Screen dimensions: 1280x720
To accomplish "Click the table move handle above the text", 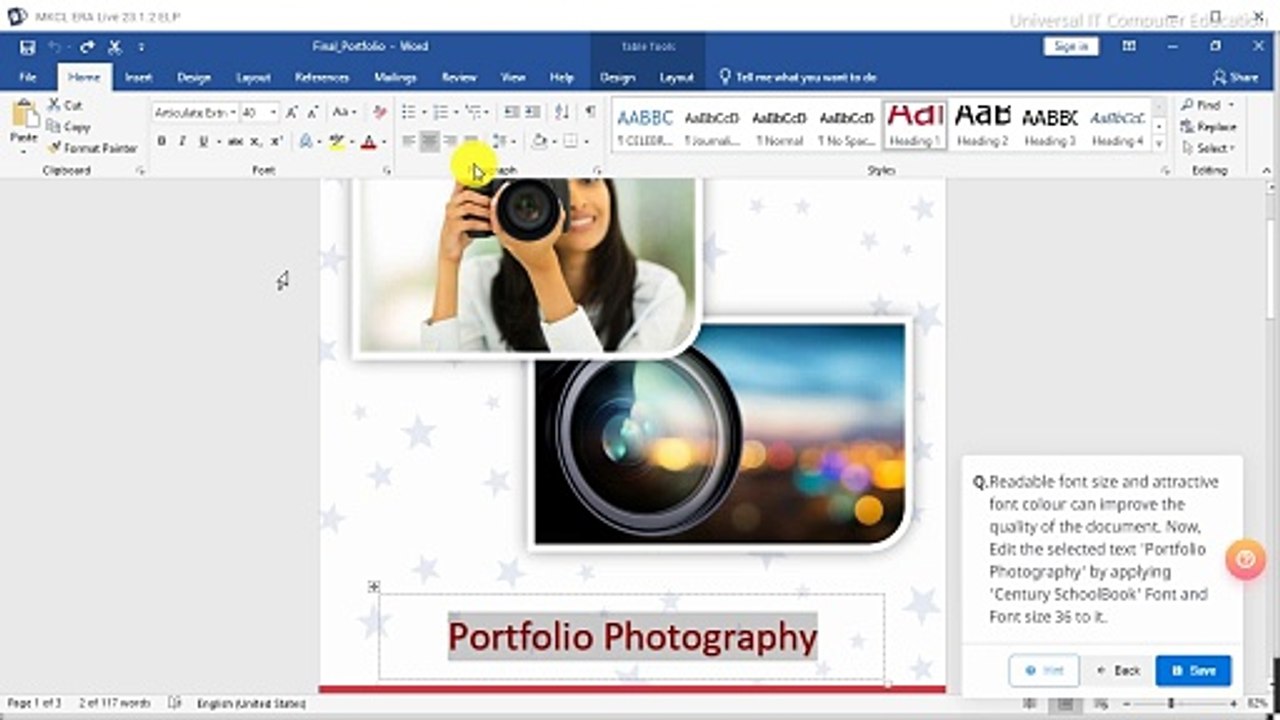I will (x=373, y=587).
